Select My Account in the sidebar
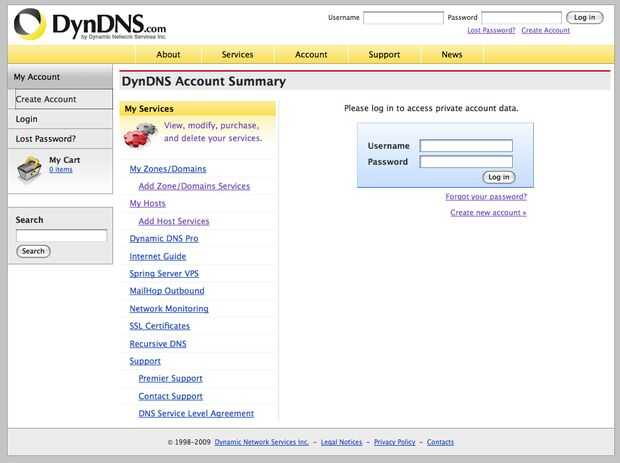The image size is (620, 463). click(x=60, y=77)
